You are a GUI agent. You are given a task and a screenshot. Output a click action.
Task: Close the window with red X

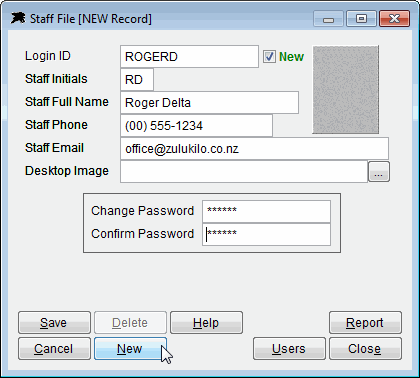[x=395, y=19]
